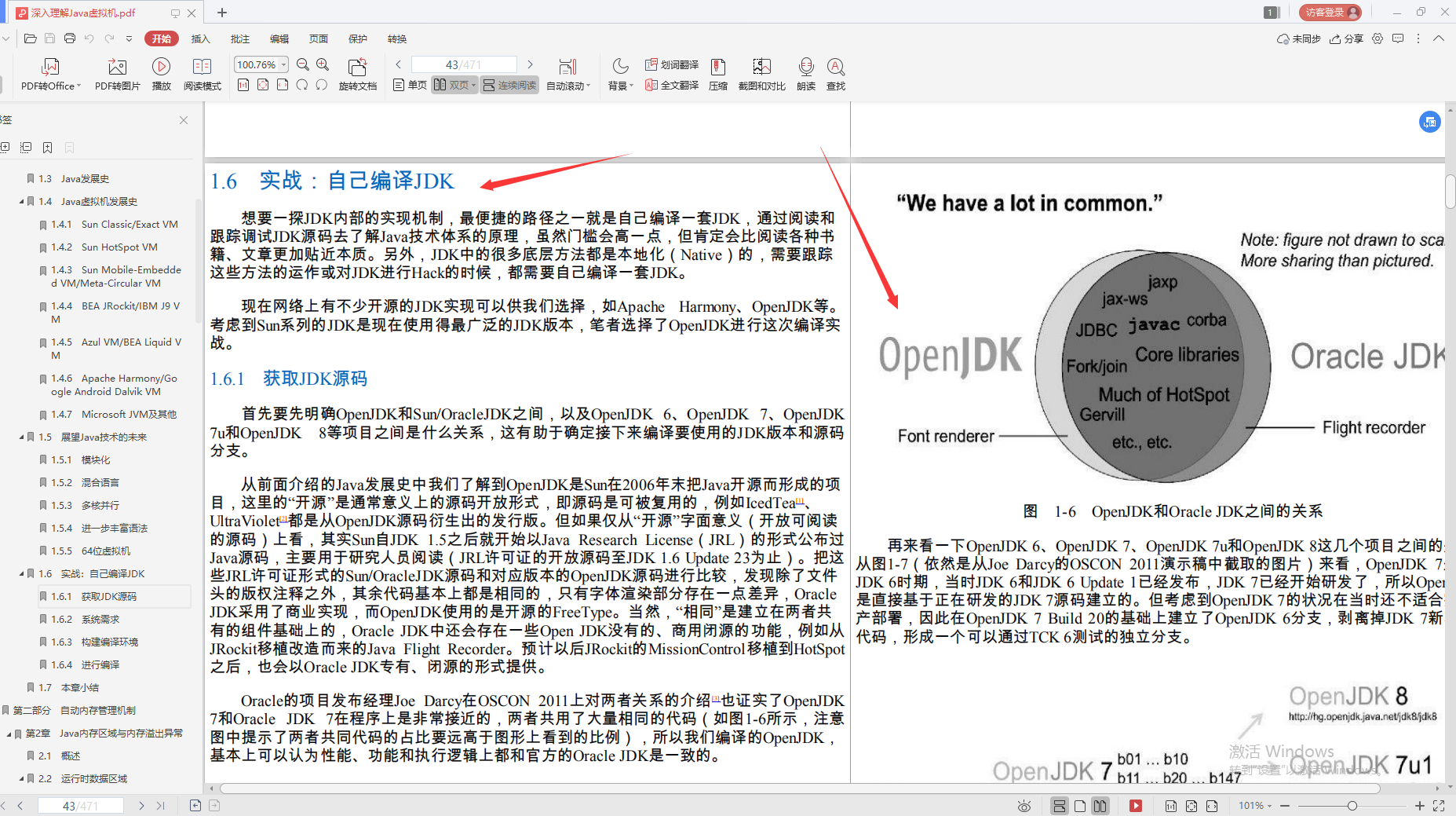1456x816 pixels.
Task: Open word-selection translation tool
Action: click(x=672, y=64)
